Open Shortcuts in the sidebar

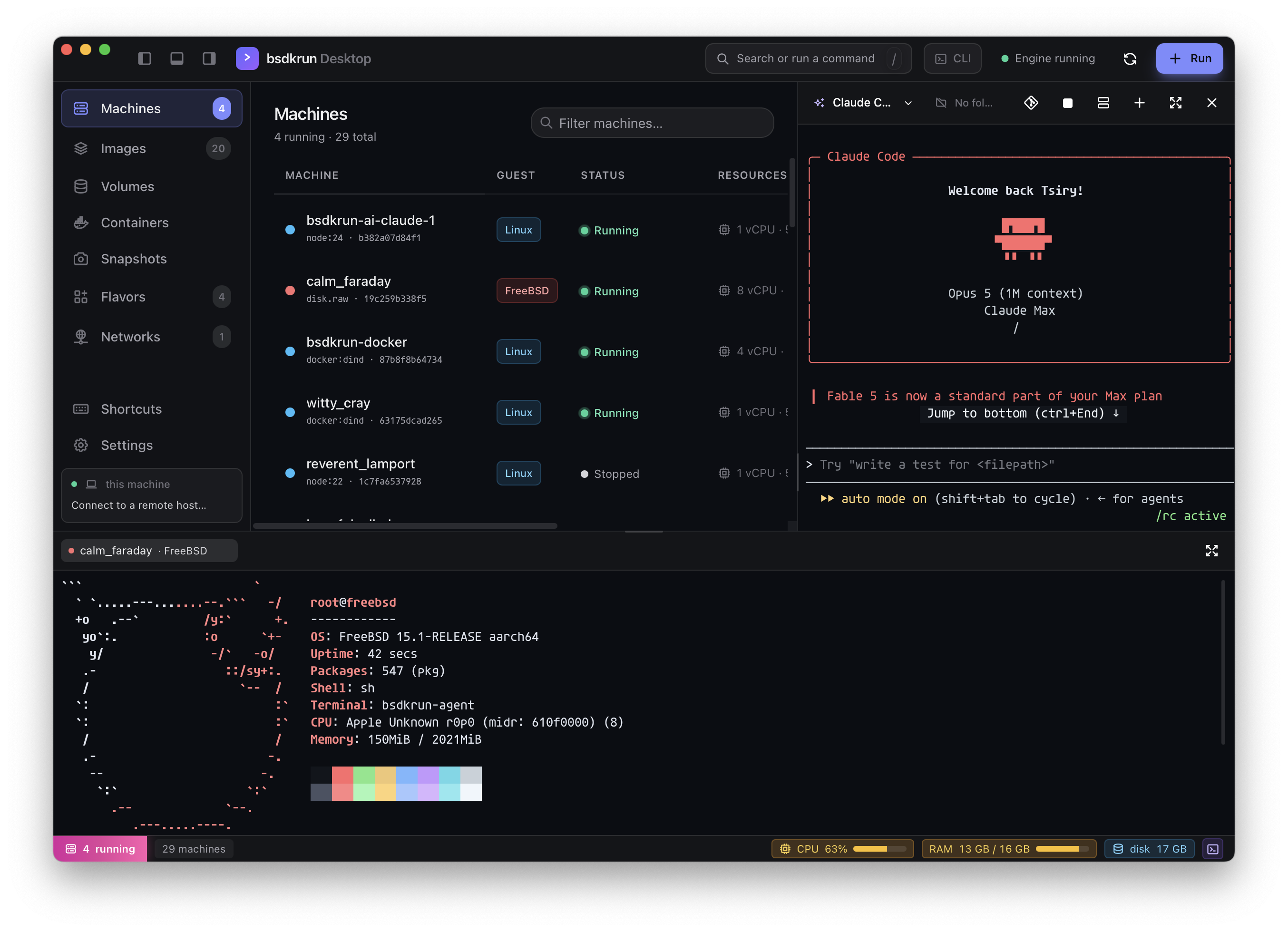152,408
